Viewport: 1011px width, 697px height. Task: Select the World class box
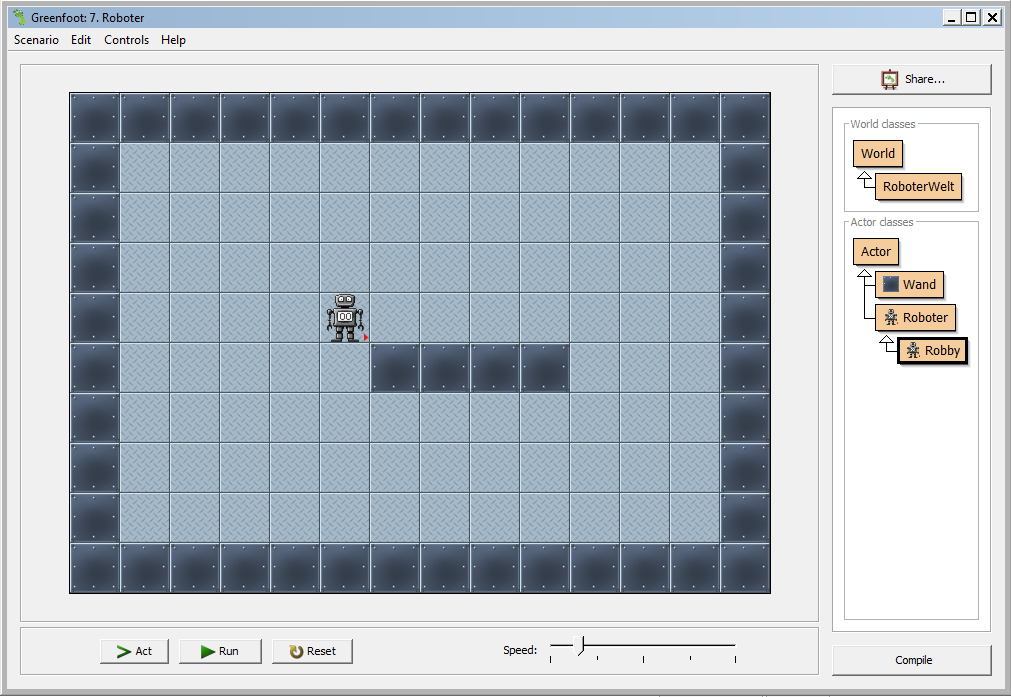pos(877,153)
